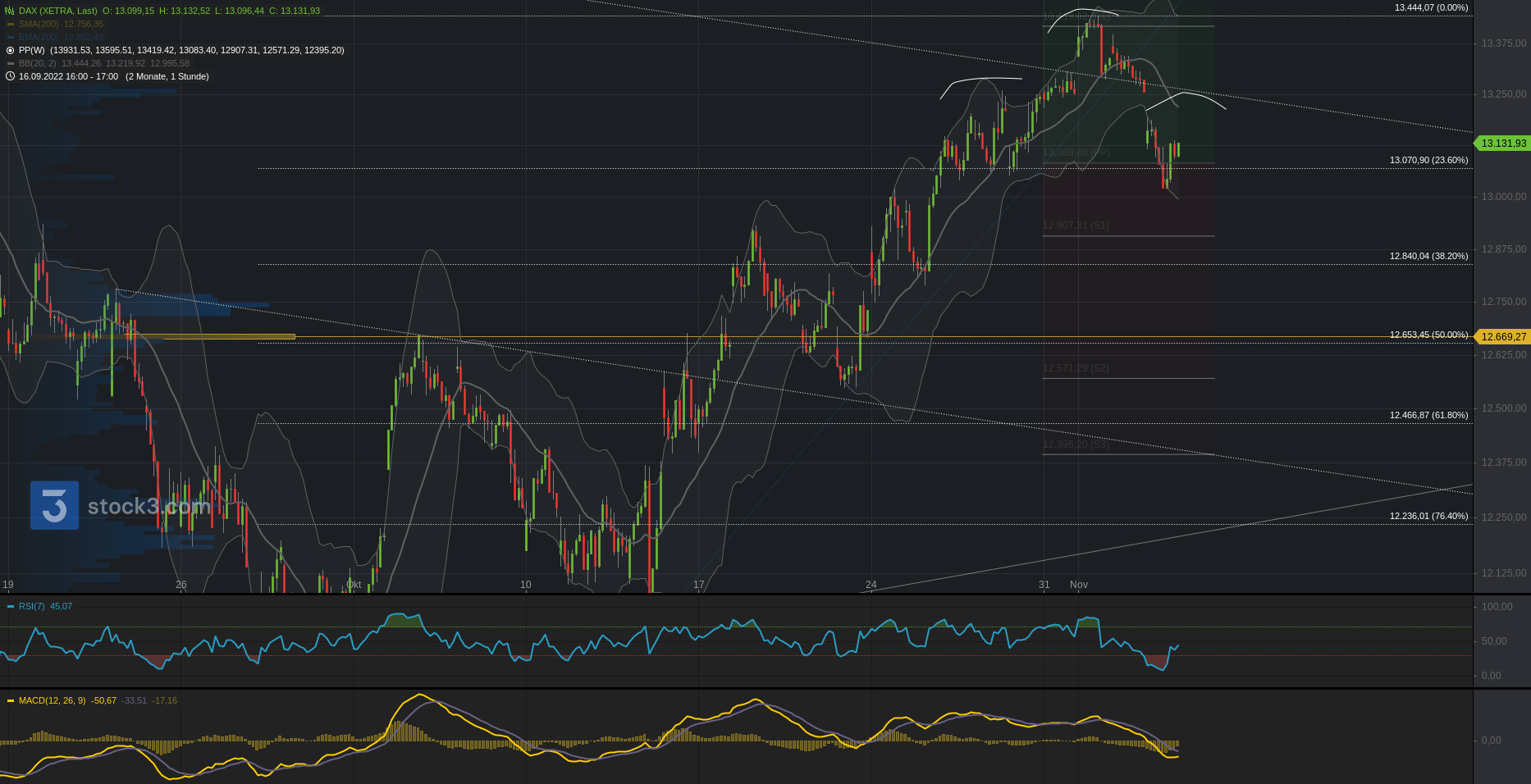The height and width of the screenshot is (784, 1531).
Task: Click the 13.000,00 price axis label
Action: [x=1504, y=197]
